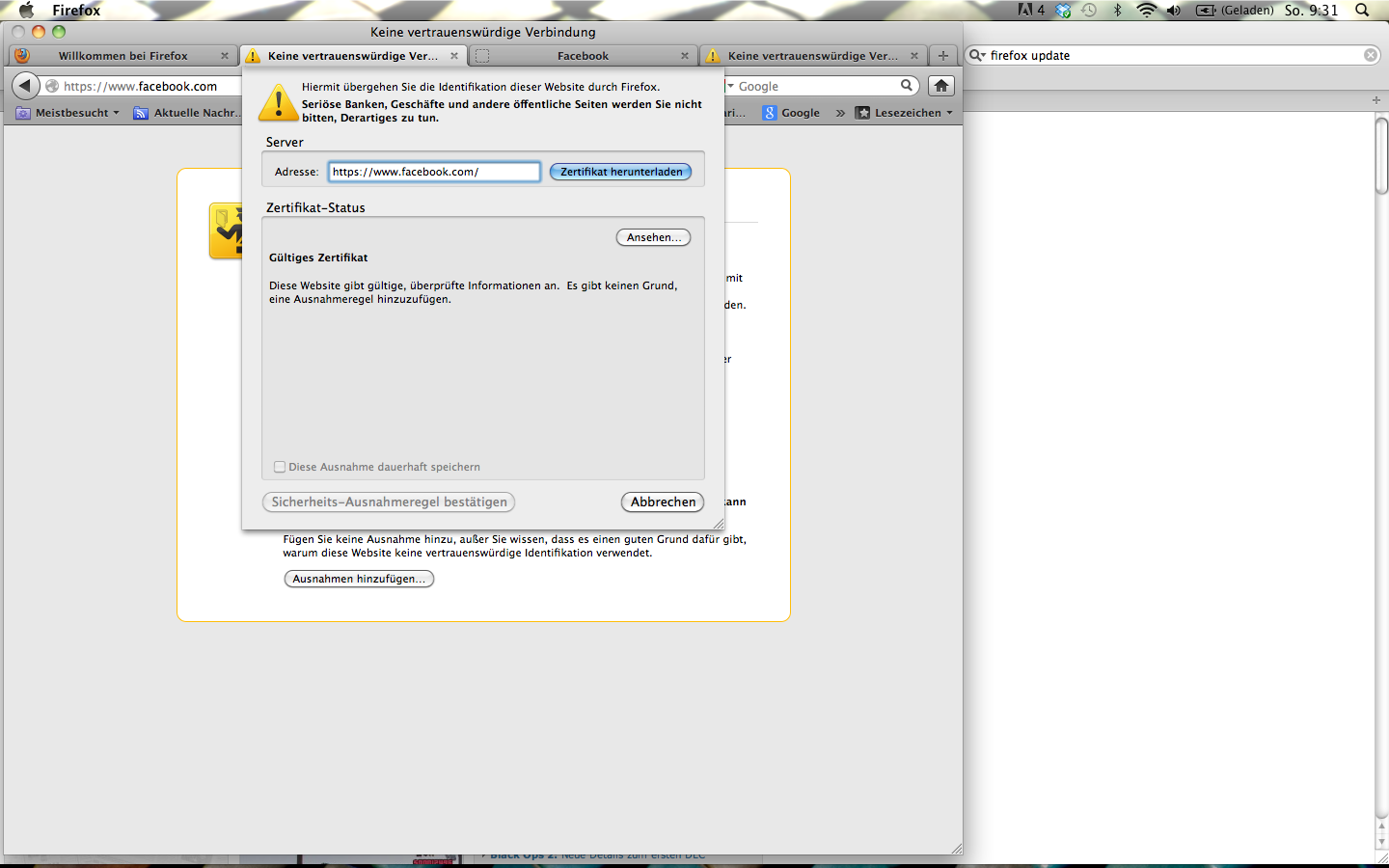Open the Meistbesucht bookmarks dropdown
The image size is (1389, 868).
coord(68,113)
